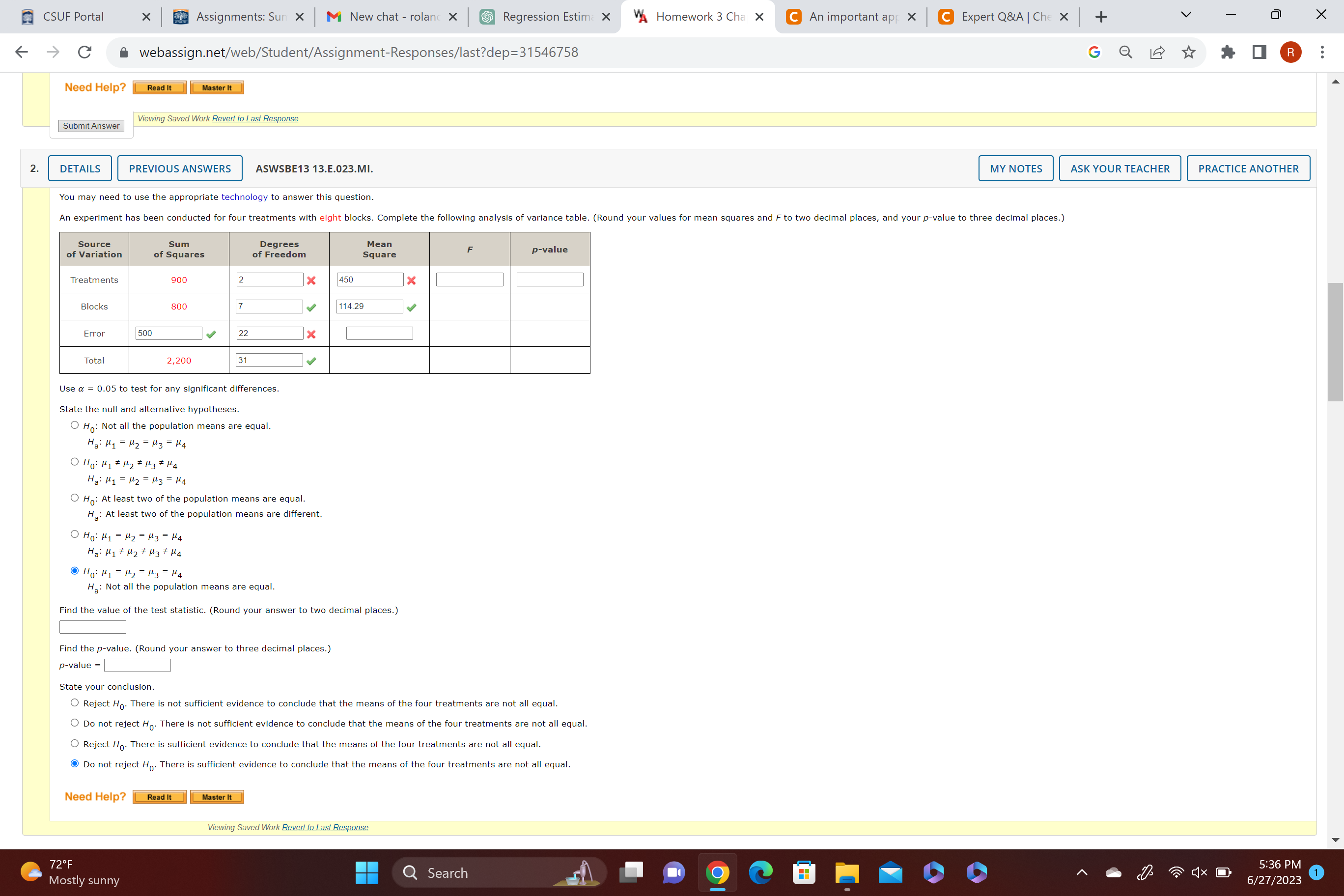
Task: Launch Microsoft Edge from the taskbar
Action: click(x=760, y=872)
